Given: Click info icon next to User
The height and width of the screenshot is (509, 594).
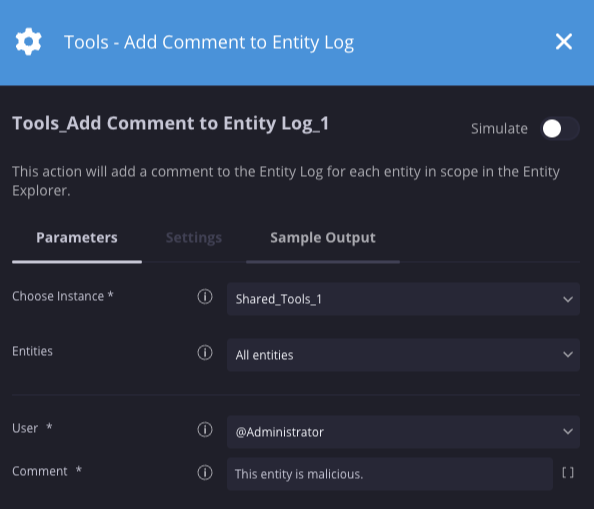Looking at the screenshot, I should 205,429.
